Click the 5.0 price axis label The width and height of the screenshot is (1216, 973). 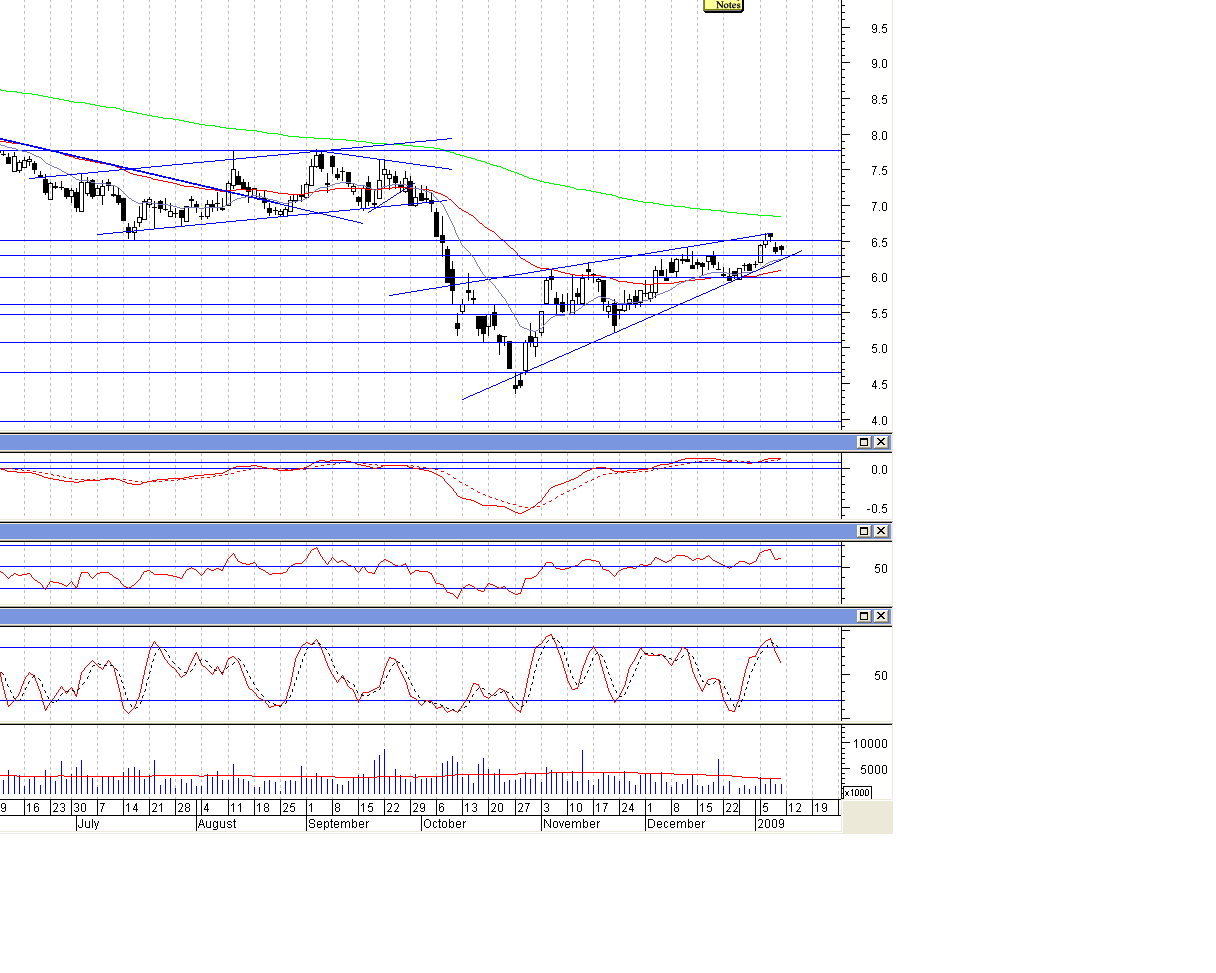pyautogui.click(x=879, y=348)
